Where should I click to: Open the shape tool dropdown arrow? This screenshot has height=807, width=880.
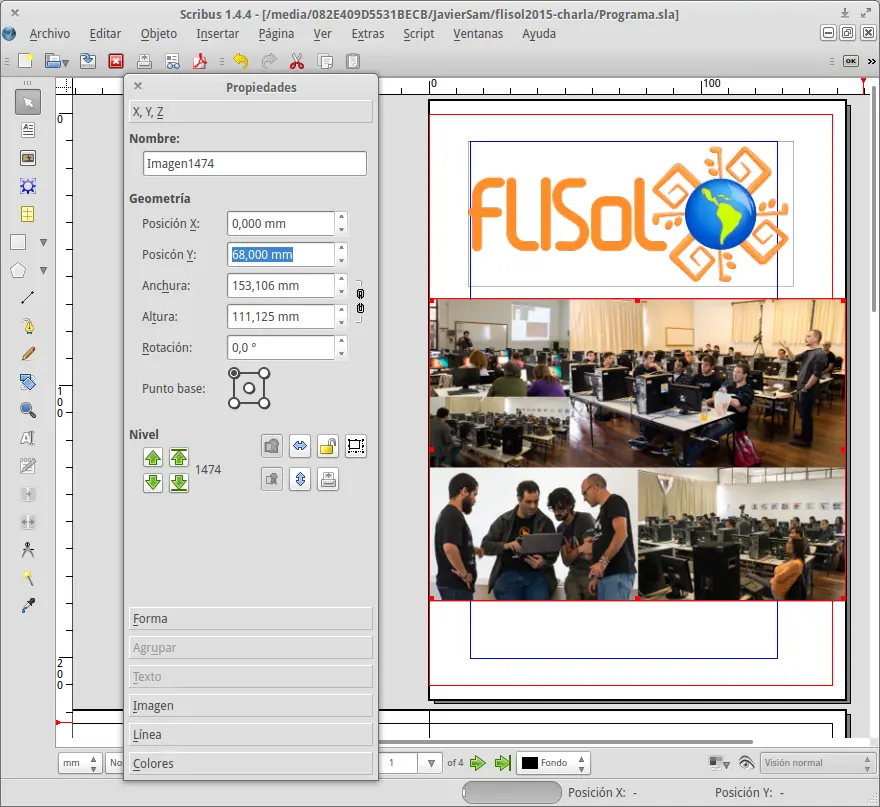[x=43, y=242]
